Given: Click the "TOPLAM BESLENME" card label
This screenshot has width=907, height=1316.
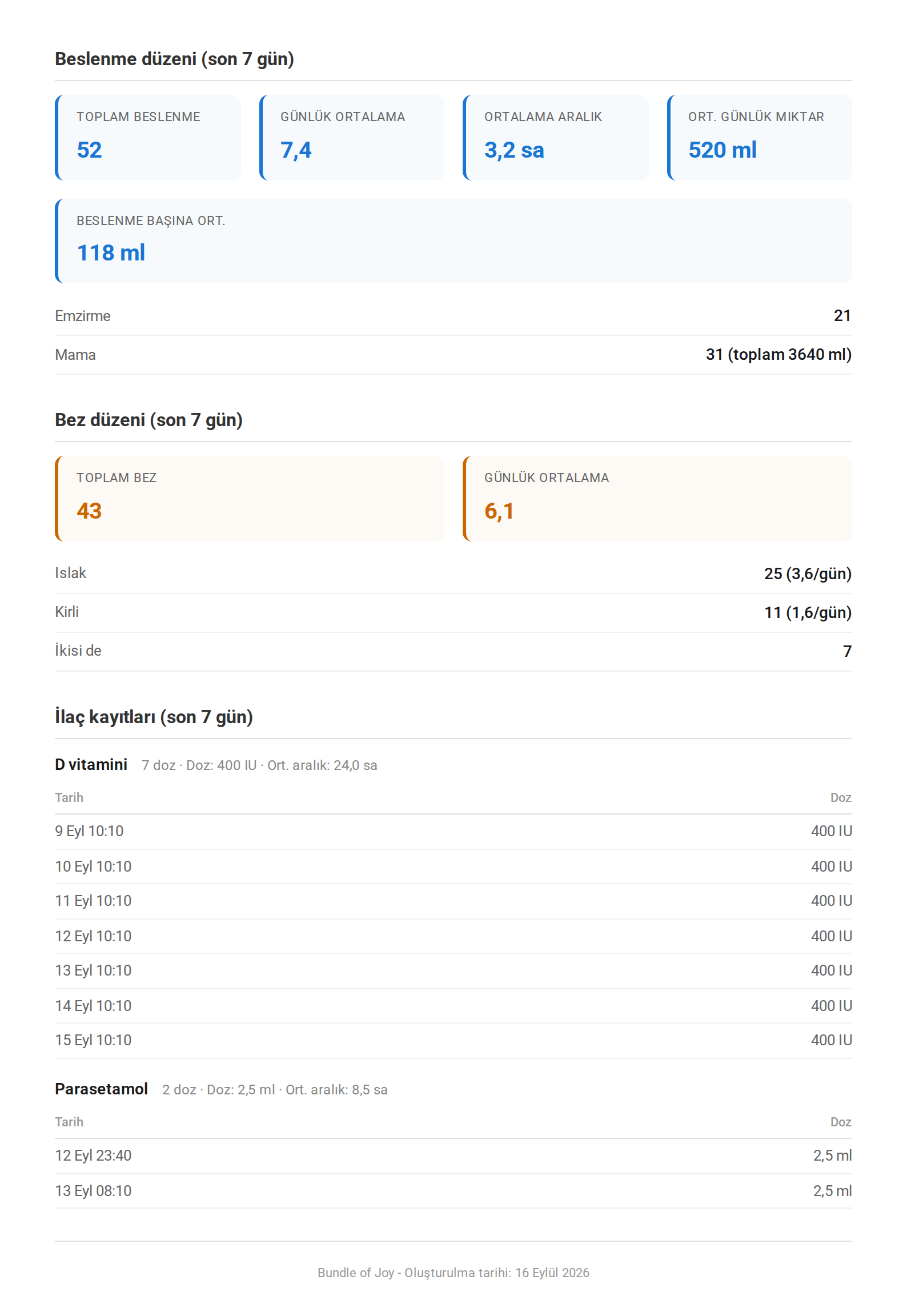Looking at the screenshot, I should pyautogui.click(x=138, y=117).
